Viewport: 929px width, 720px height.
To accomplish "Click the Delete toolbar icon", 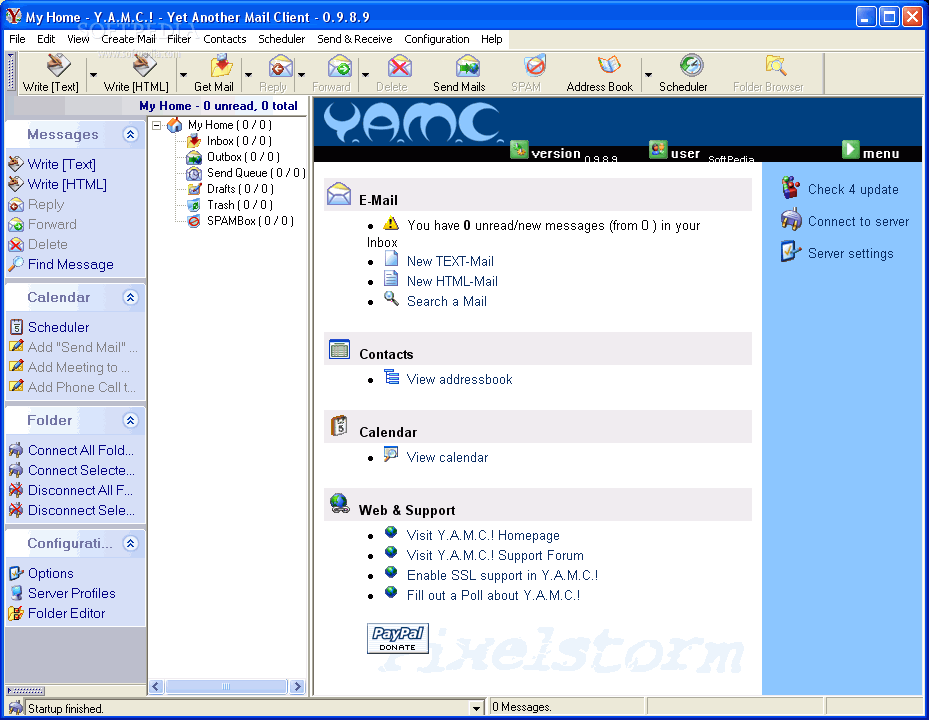I will click(x=400, y=66).
